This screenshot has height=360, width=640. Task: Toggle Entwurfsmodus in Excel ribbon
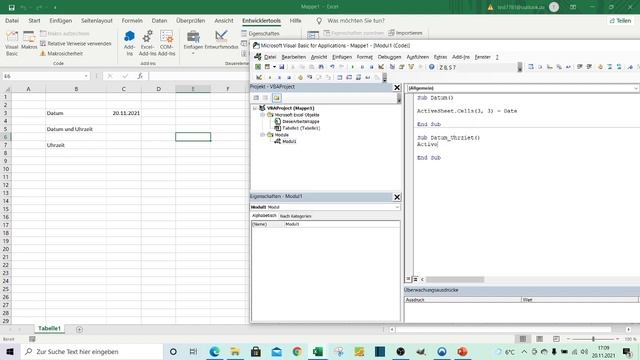point(221,40)
